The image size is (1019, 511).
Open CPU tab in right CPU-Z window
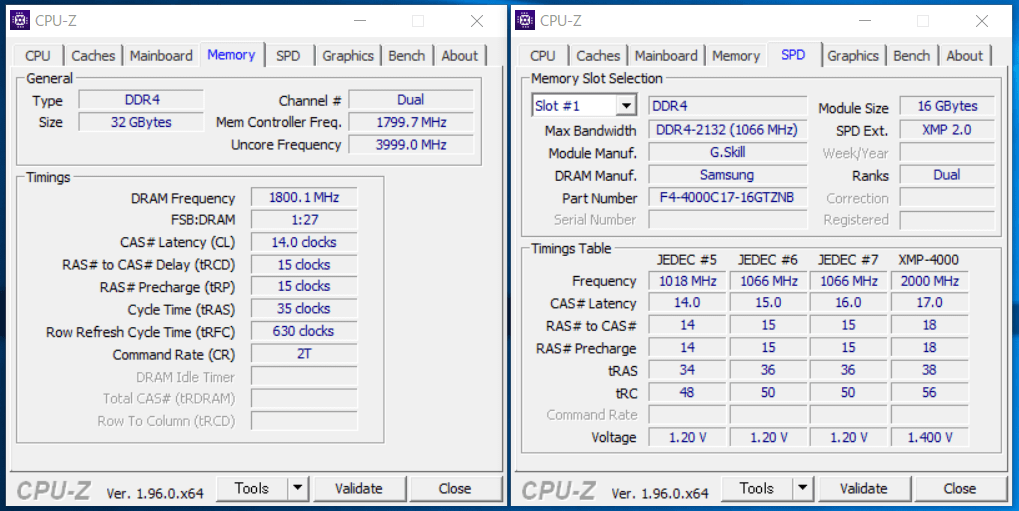tap(543, 56)
